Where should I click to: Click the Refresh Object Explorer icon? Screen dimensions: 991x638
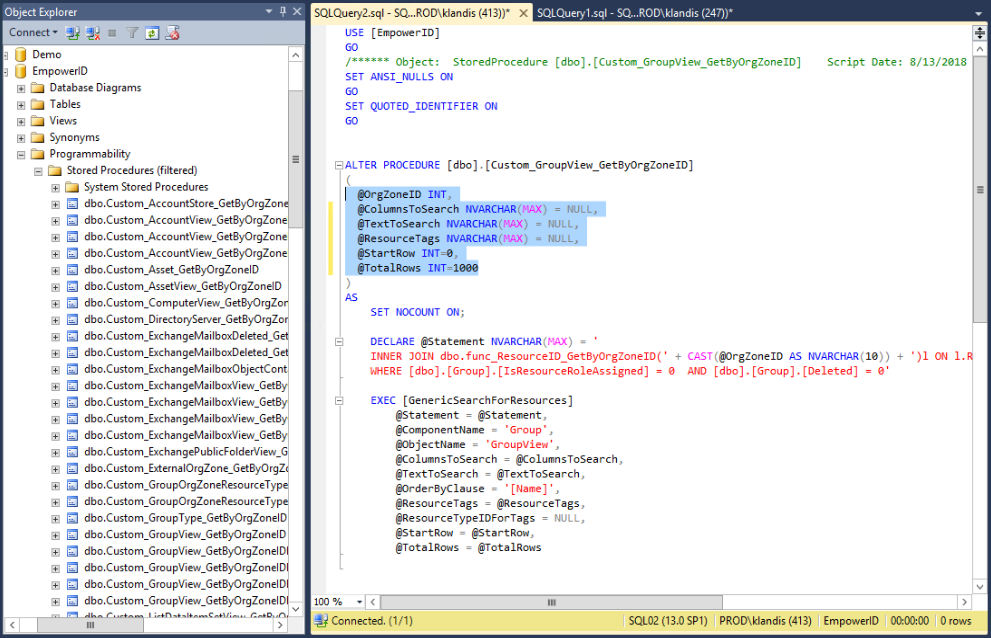point(152,33)
